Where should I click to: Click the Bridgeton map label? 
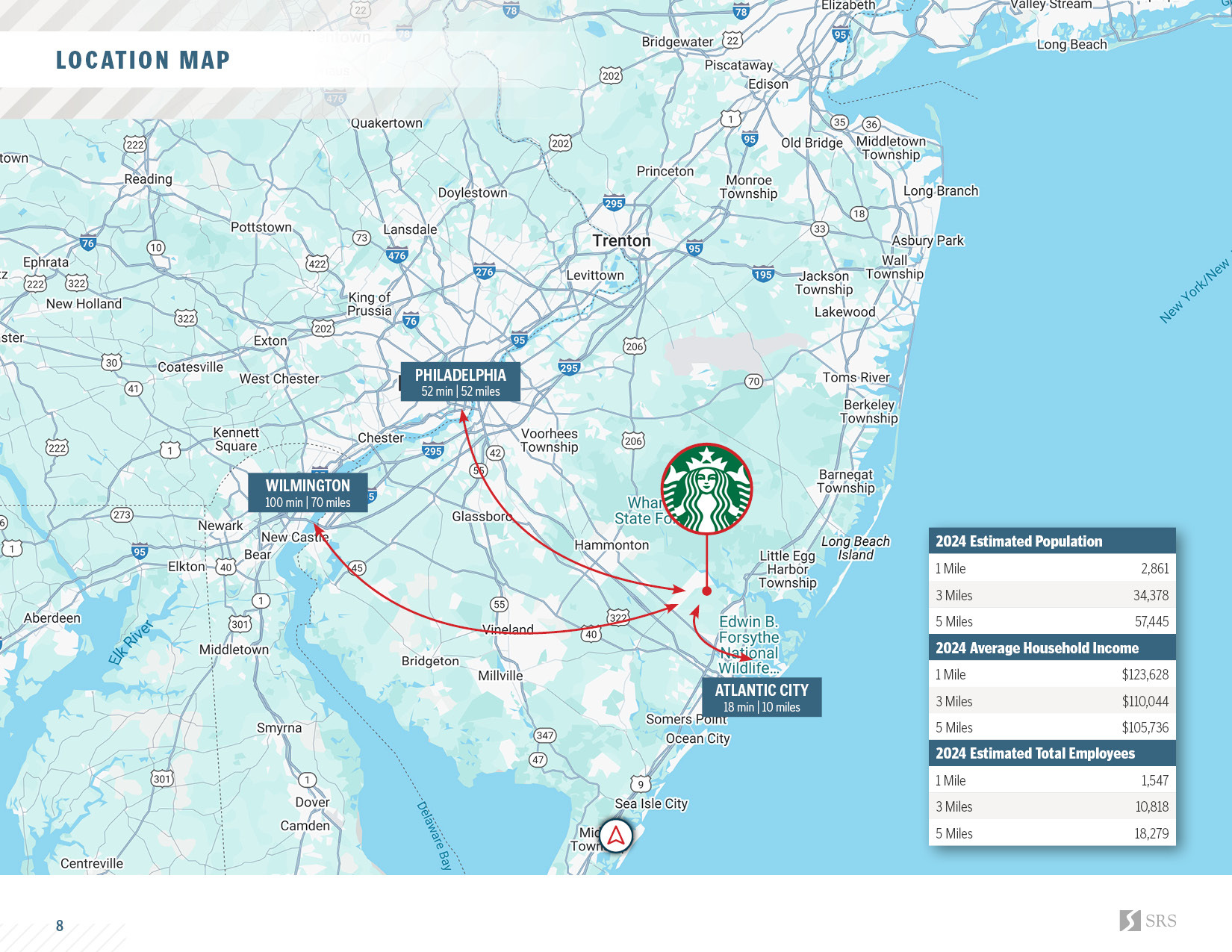pyautogui.click(x=430, y=661)
